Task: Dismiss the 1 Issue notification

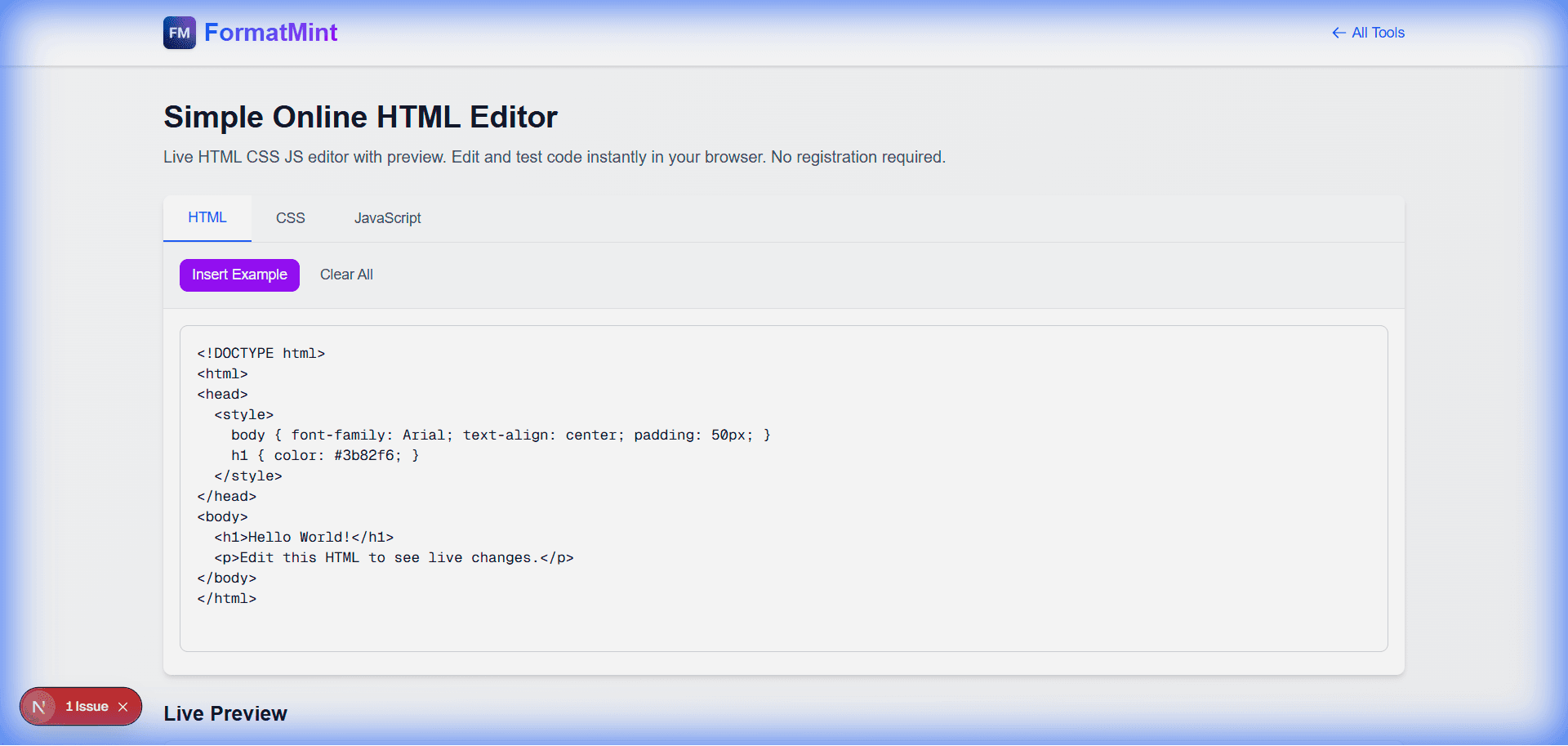Action: pos(123,706)
